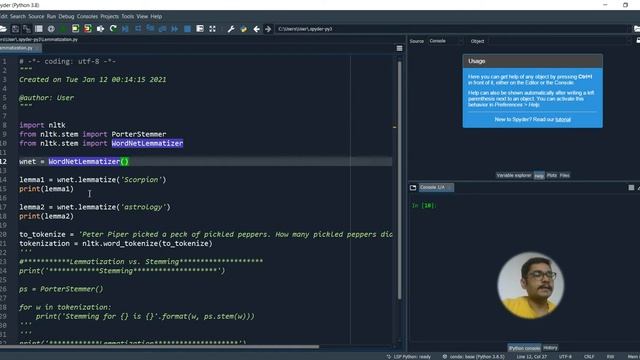Image resolution: width=640 pixels, height=360 pixels.
Task: Click the CRLF line endings status entry
Action: [589, 357]
